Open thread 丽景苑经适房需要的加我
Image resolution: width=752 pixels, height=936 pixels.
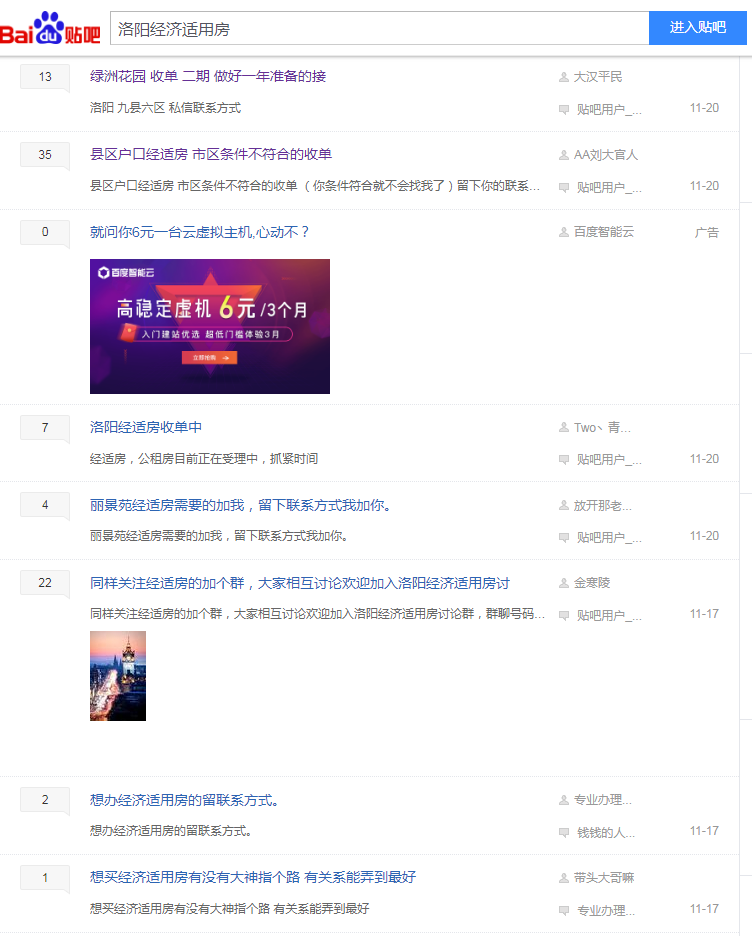[x=241, y=506]
